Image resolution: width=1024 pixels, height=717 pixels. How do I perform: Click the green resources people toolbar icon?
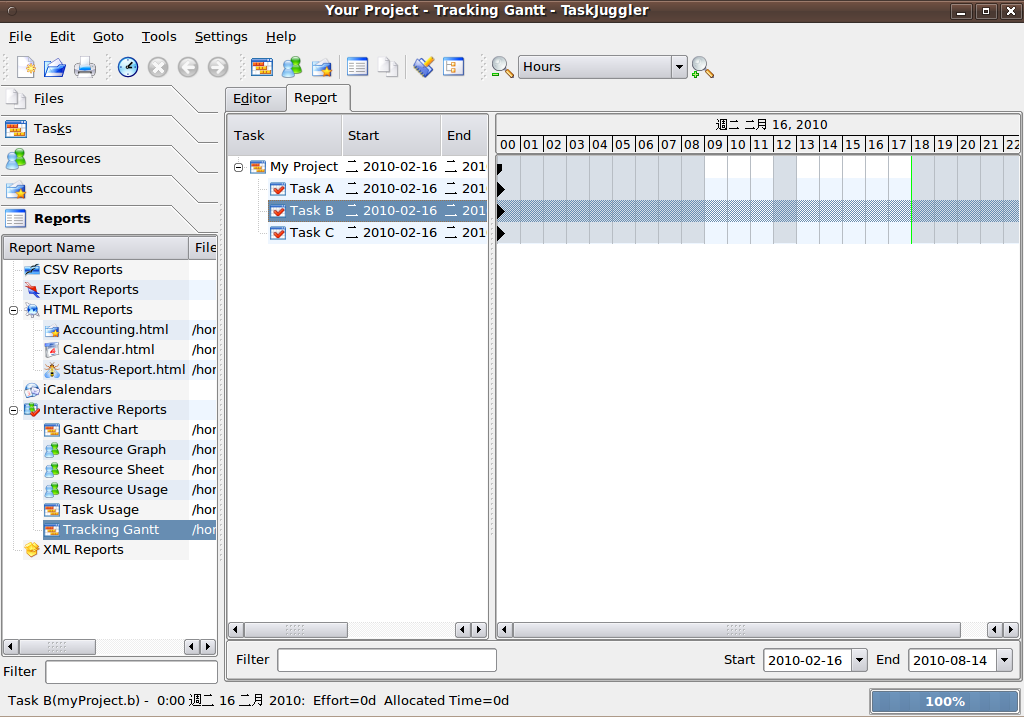click(x=291, y=67)
